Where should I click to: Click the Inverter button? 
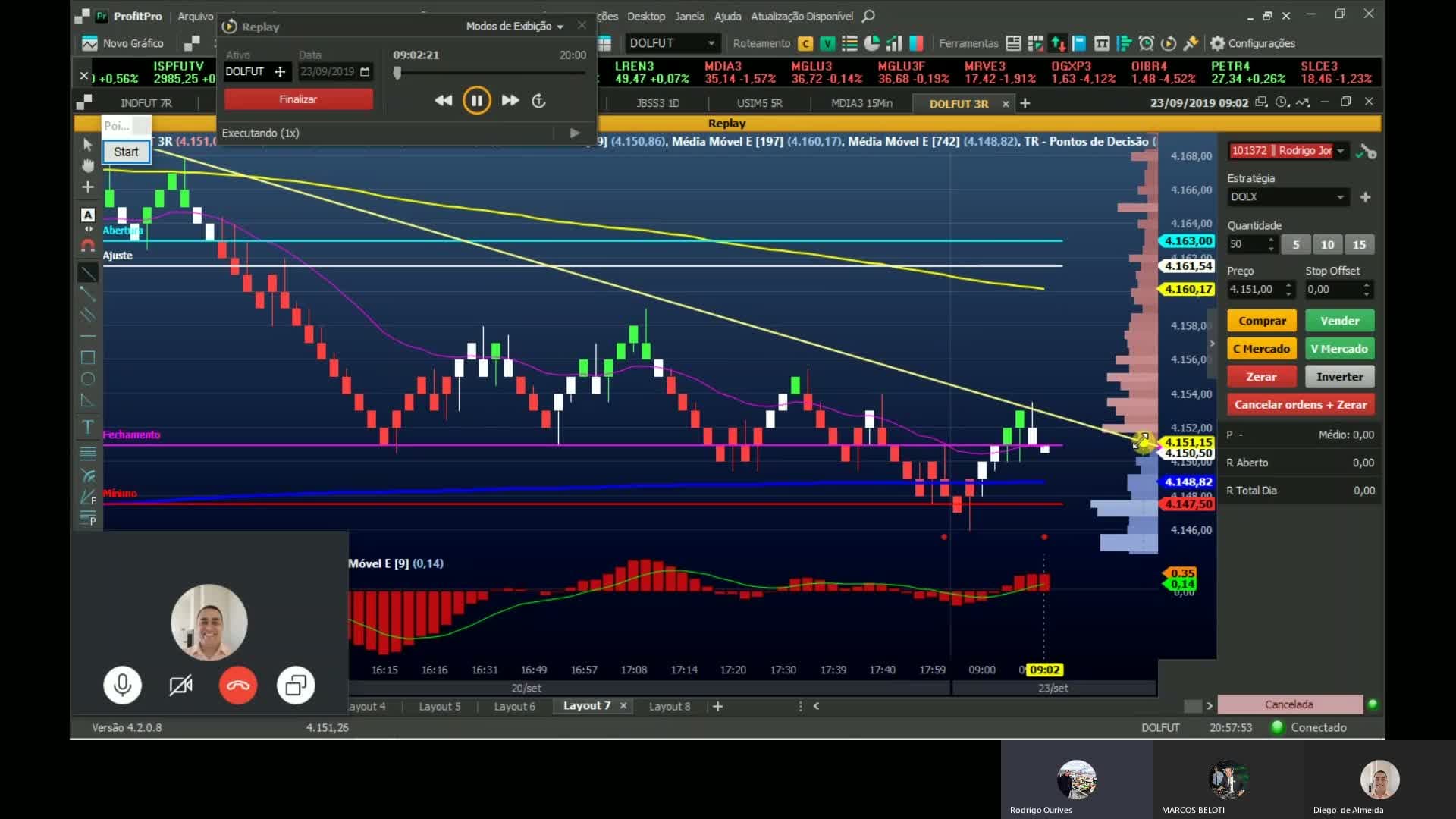coord(1339,377)
